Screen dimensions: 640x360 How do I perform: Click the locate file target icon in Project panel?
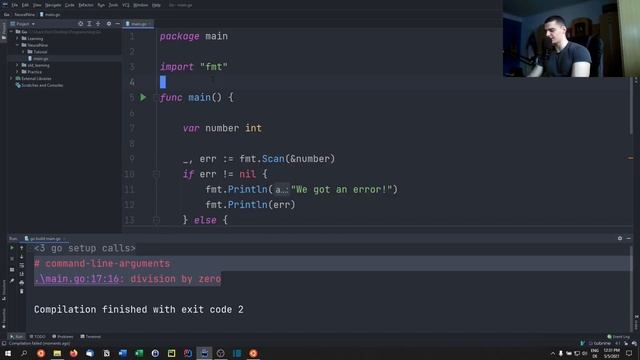click(x=80, y=24)
